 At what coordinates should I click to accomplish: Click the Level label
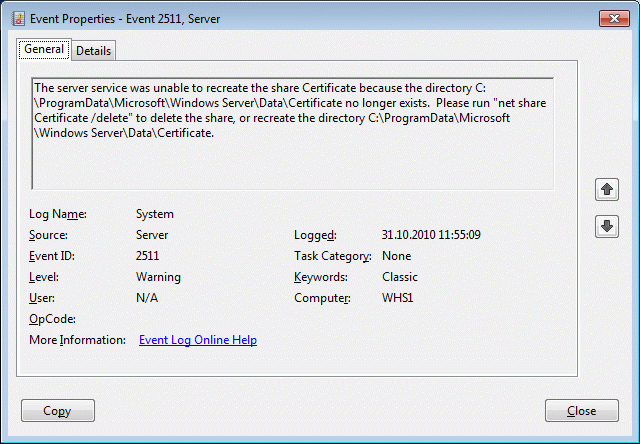tap(44, 277)
